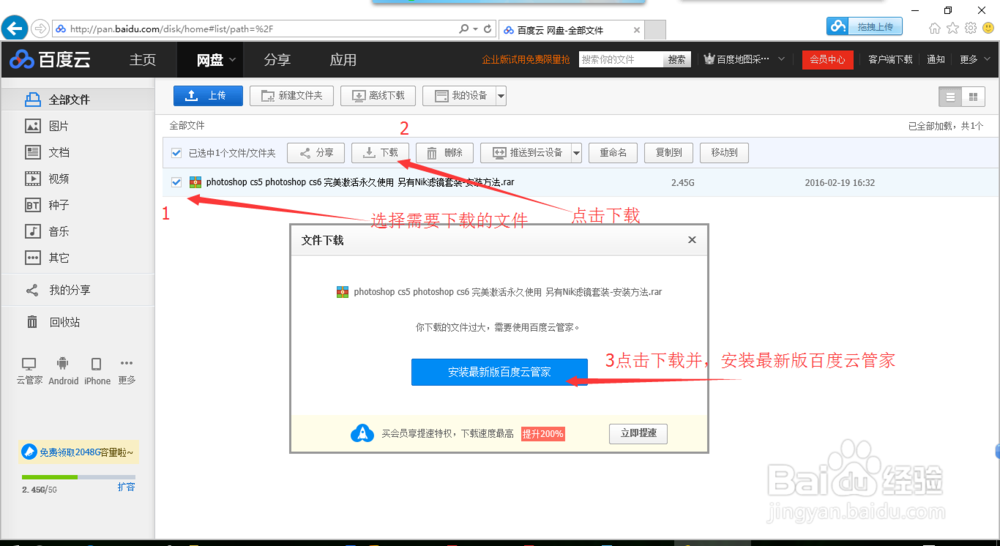Image resolution: width=1000 pixels, height=546 pixels.
Task: Close the 文件下载 dialog
Action: [x=692, y=240]
